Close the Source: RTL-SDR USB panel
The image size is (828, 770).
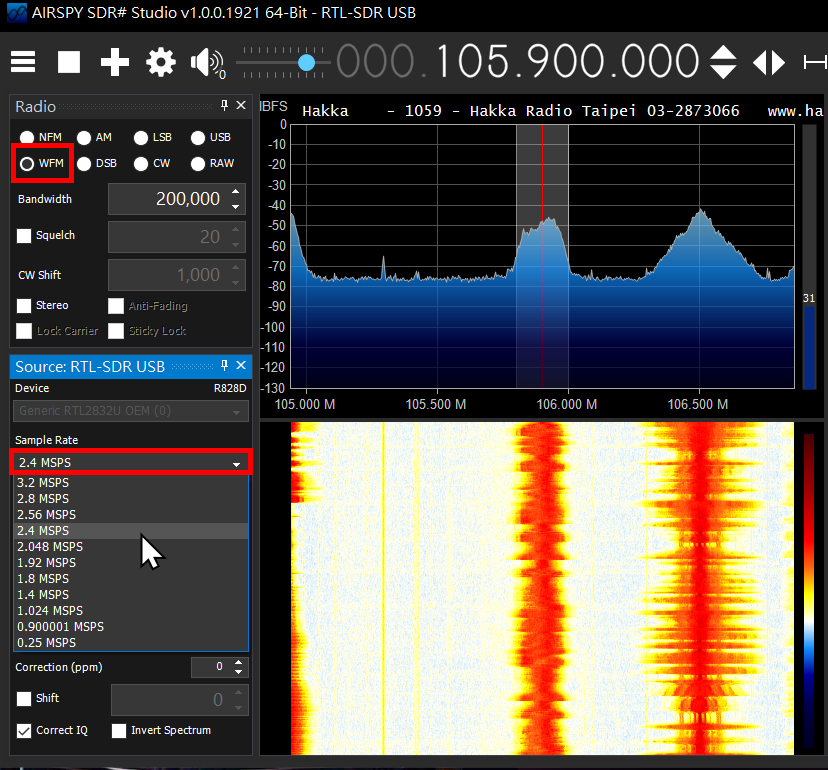(x=240, y=367)
